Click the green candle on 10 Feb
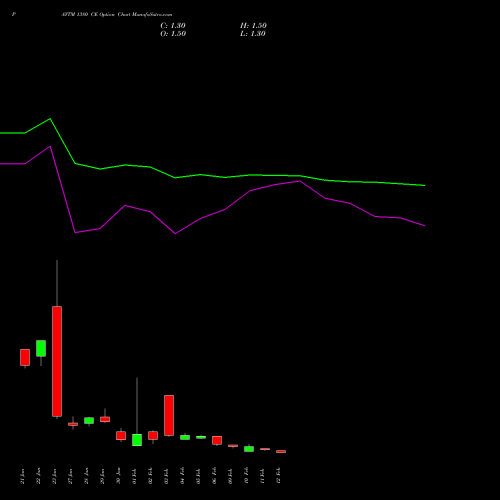This screenshot has height=500, width=500. 249,449
